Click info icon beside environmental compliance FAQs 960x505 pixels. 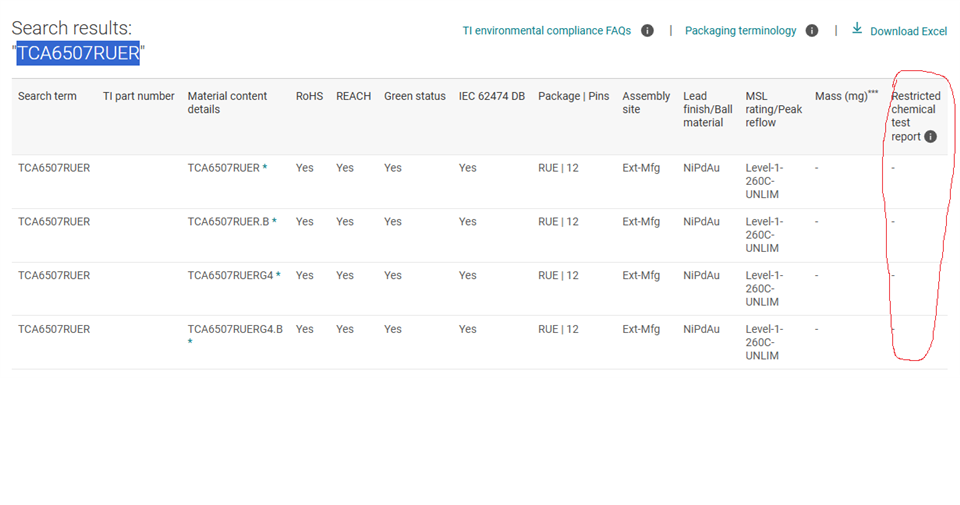[647, 31]
